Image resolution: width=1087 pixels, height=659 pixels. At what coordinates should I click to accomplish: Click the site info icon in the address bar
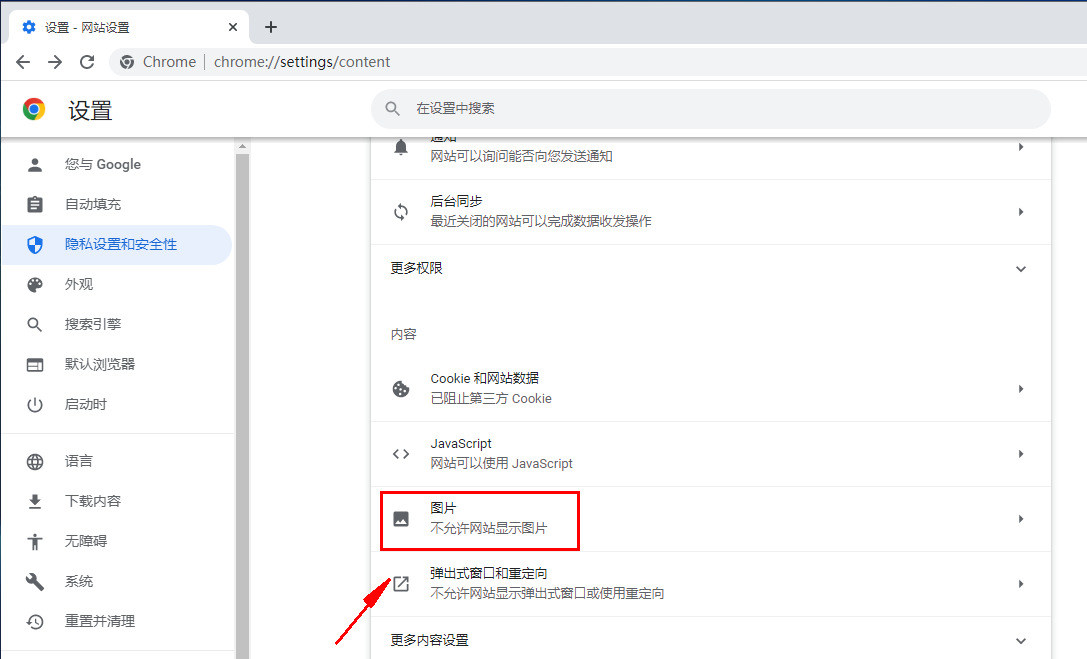point(127,61)
